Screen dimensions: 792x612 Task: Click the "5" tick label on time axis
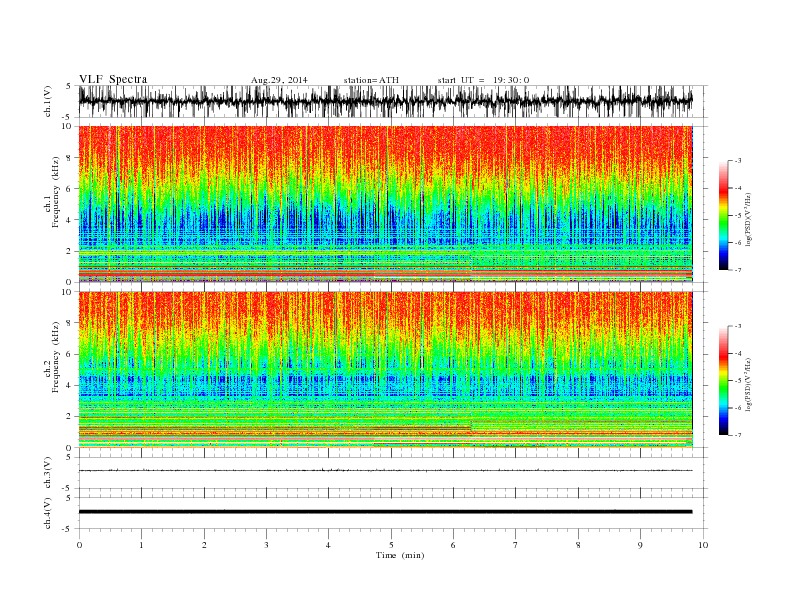pos(391,545)
